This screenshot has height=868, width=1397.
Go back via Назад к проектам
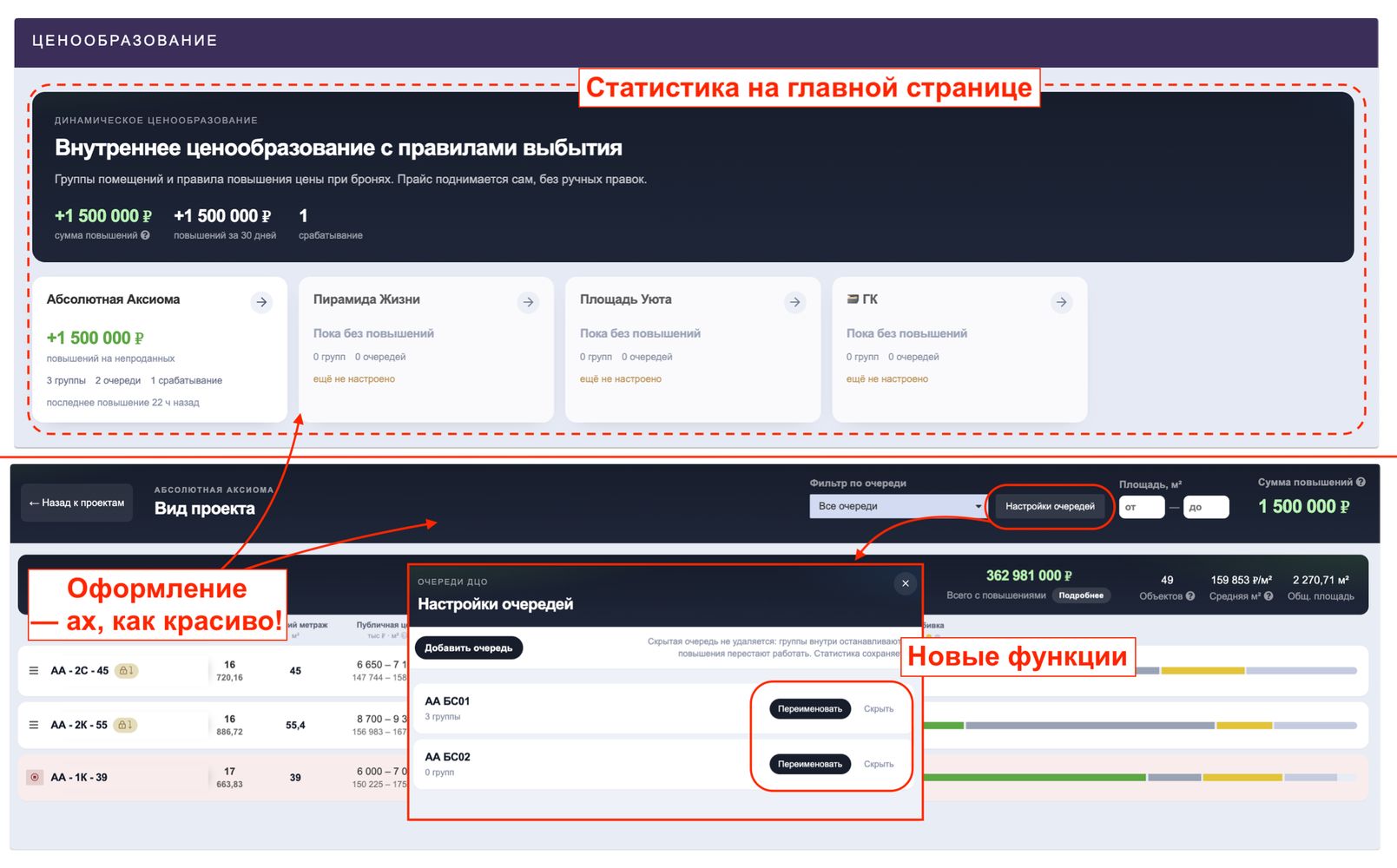[x=76, y=503]
